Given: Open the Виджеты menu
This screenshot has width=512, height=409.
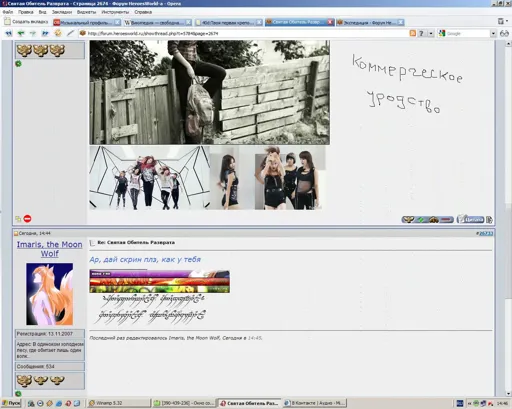Looking at the screenshot, I should pyautogui.click(x=86, y=12).
